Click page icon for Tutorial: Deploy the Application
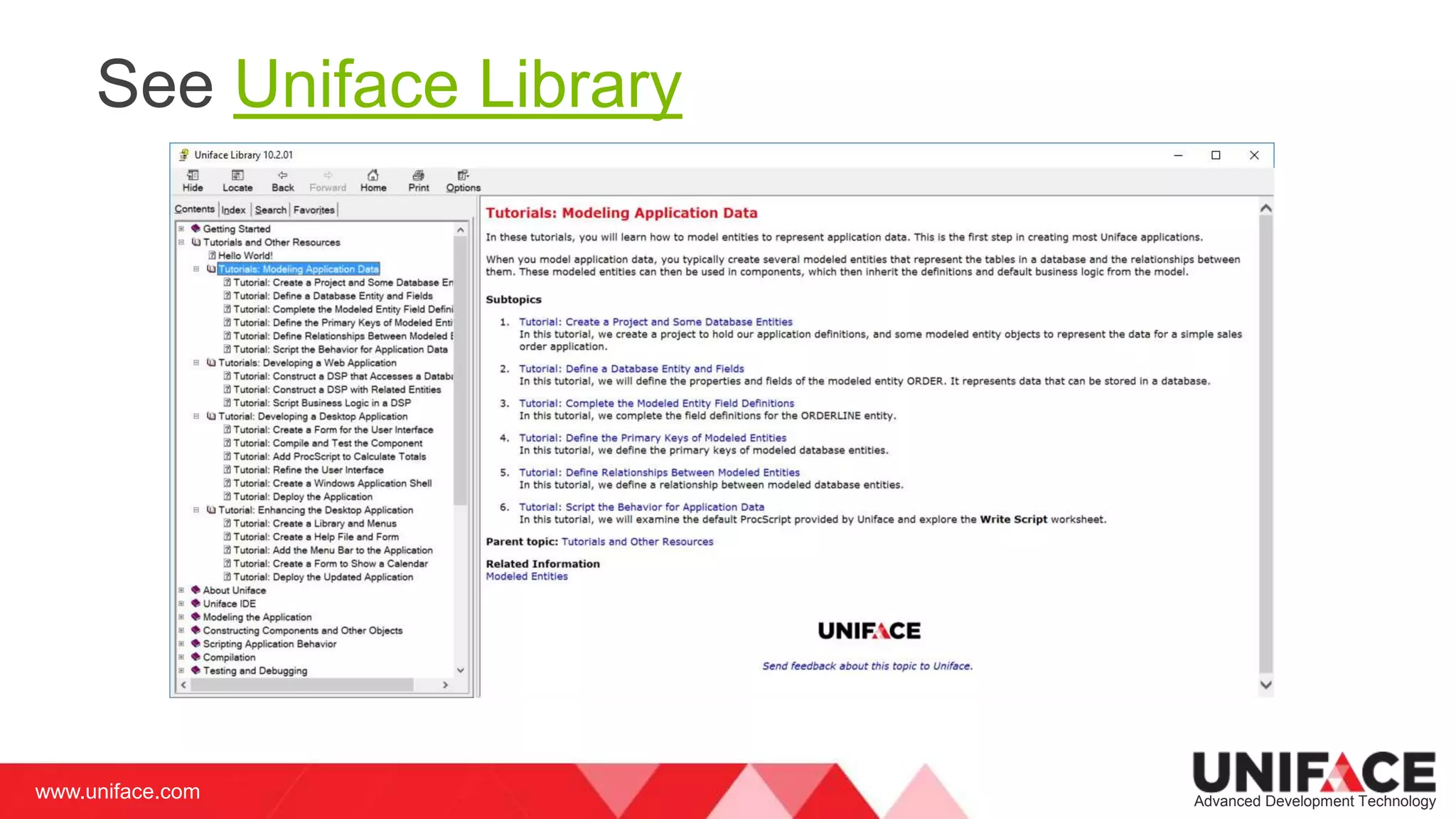The height and width of the screenshot is (819, 1456). click(x=227, y=497)
